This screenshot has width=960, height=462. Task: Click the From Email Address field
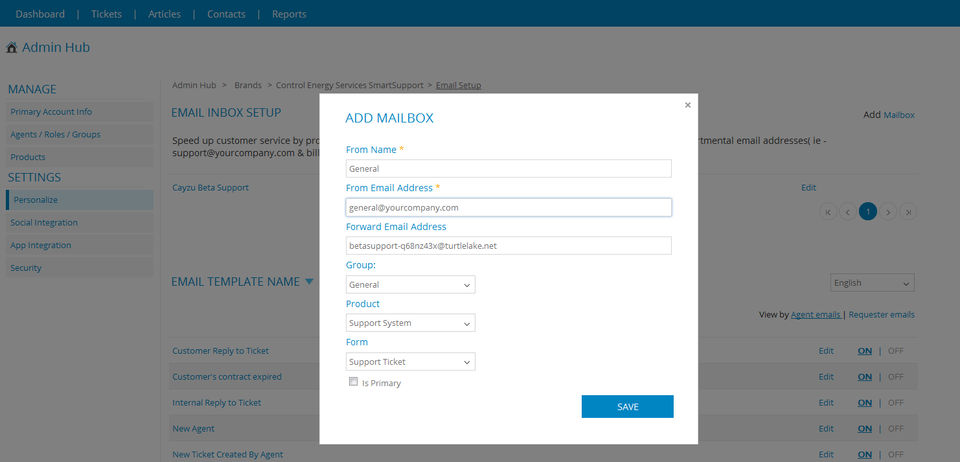click(x=508, y=207)
